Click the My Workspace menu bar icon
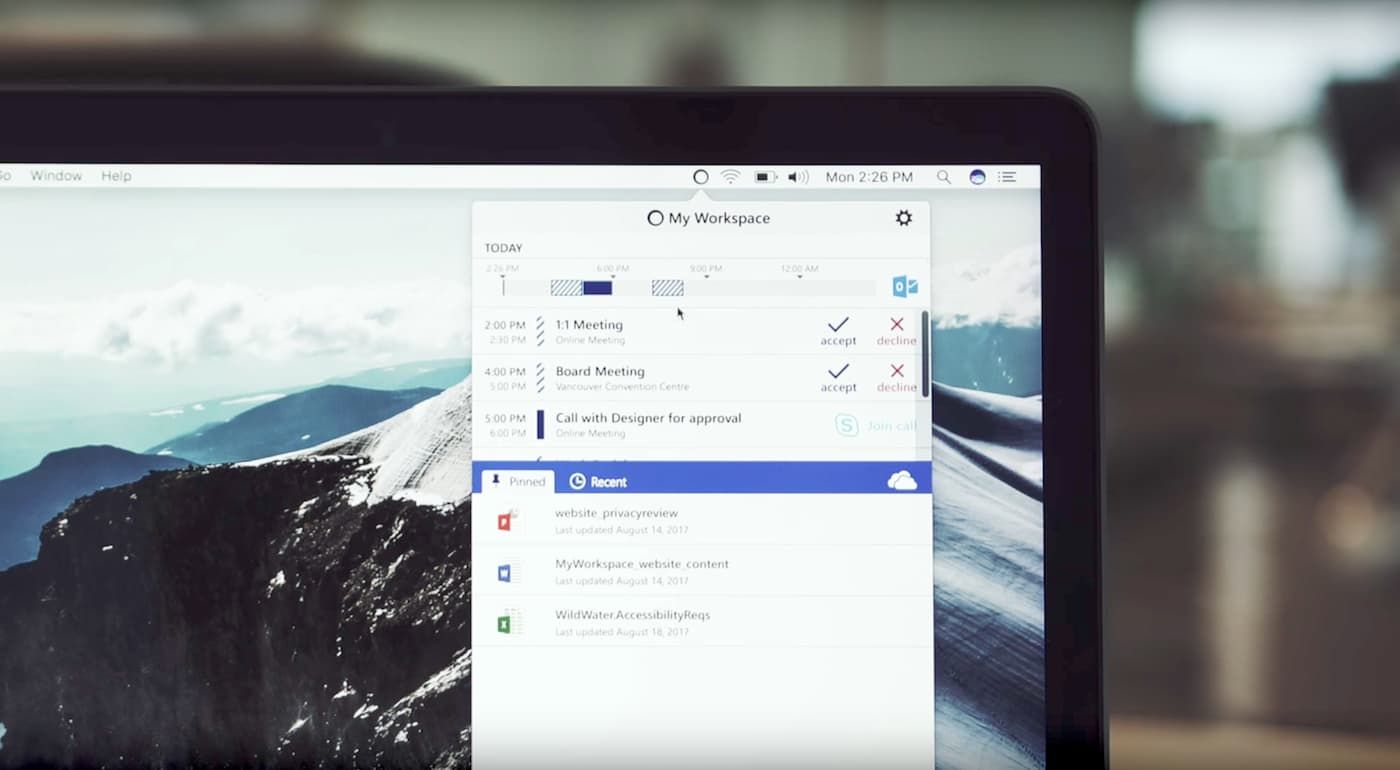This screenshot has height=770, width=1400. (x=700, y=177)
